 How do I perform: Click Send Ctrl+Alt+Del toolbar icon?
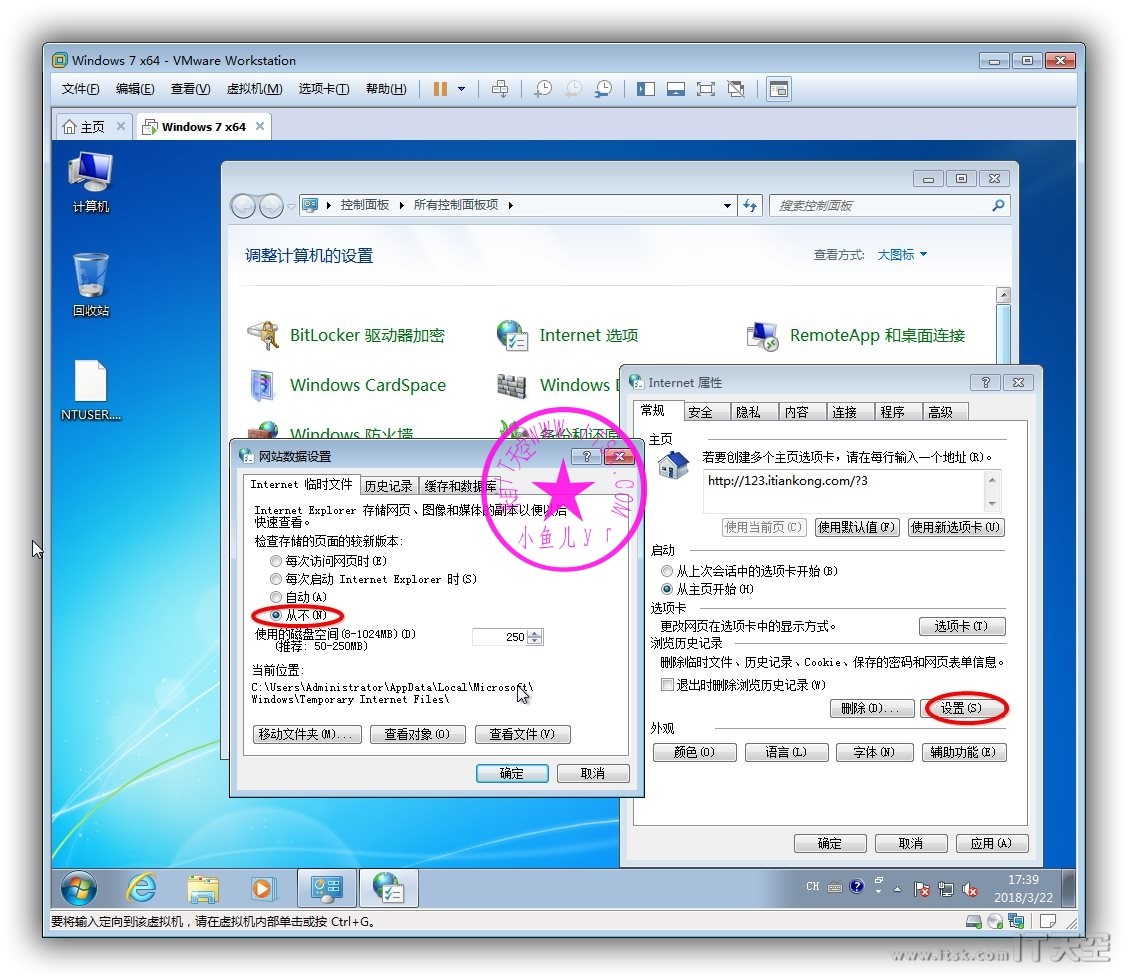500,89
